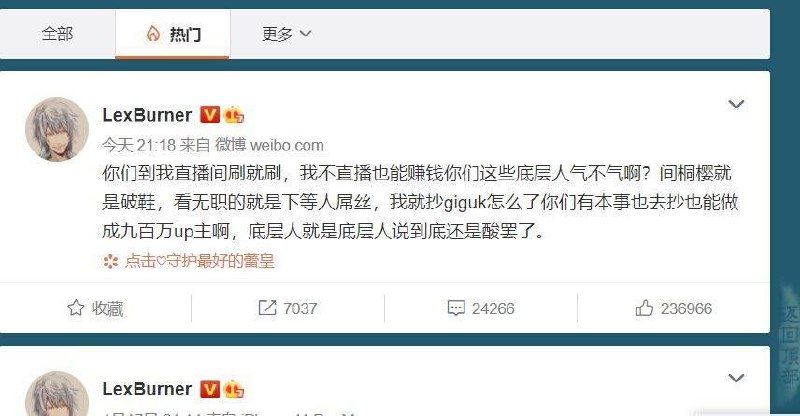This screenshot has width=800, height=416.
Task: Open the second post's chevron options menu
Action: (736, 378)
